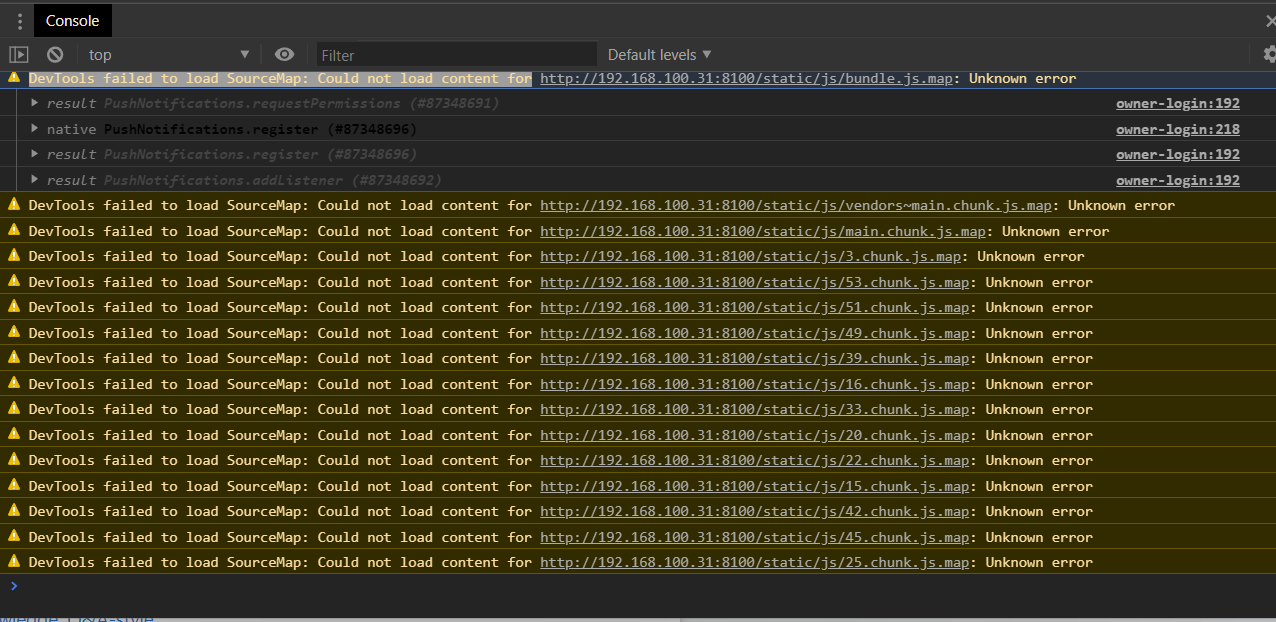
Task: Click 'Unknown error' text on 3.chunk.js.map row
Action: pyautogui.click(x=1030, y=256)
